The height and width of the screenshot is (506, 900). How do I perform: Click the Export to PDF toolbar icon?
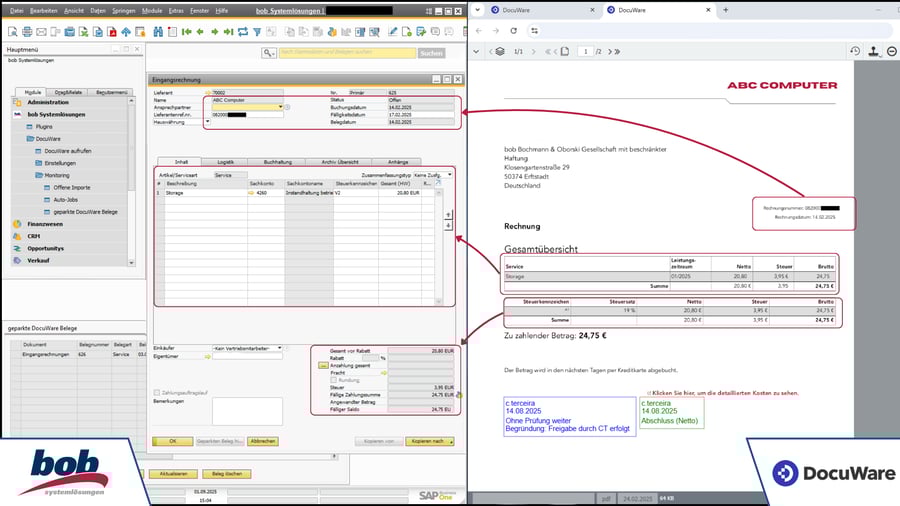click(112, 32)
